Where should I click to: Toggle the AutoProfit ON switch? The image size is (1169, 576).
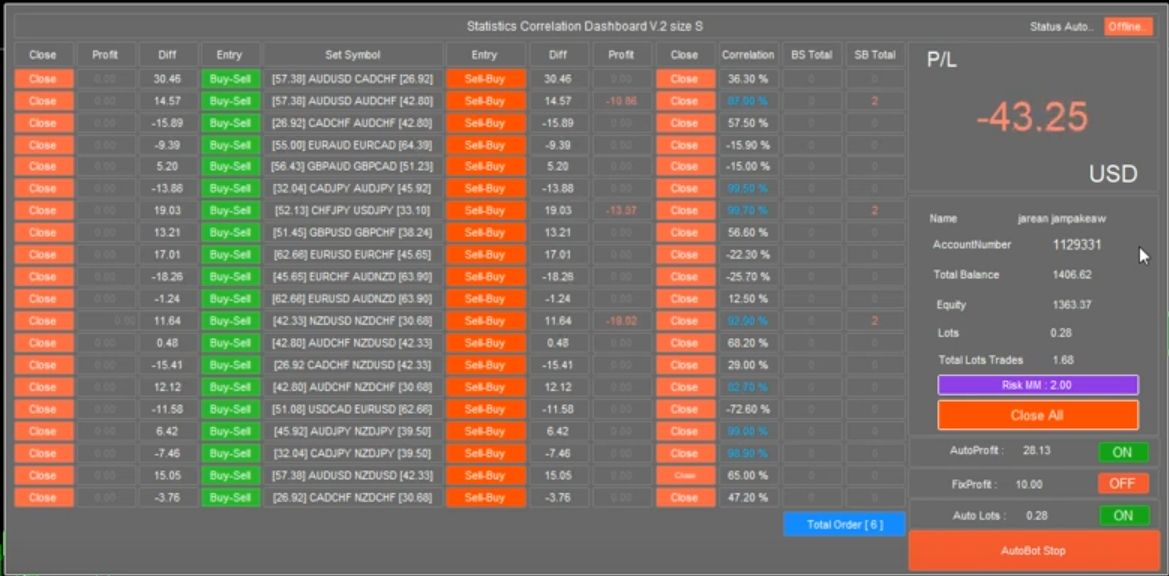pyautogui.click(x=1124, y=452)
